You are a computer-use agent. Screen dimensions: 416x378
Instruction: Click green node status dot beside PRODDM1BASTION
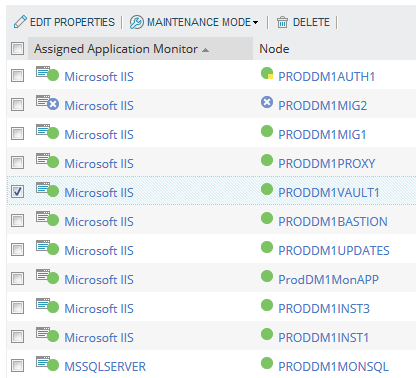[x=267, y=218]
